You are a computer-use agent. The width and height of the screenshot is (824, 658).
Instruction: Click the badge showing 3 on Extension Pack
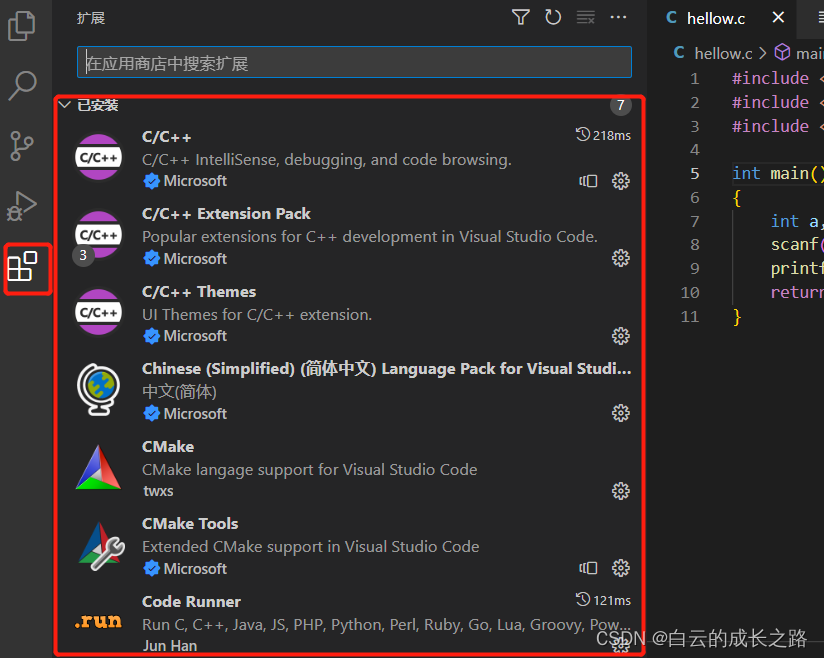(x=83, y=255)
